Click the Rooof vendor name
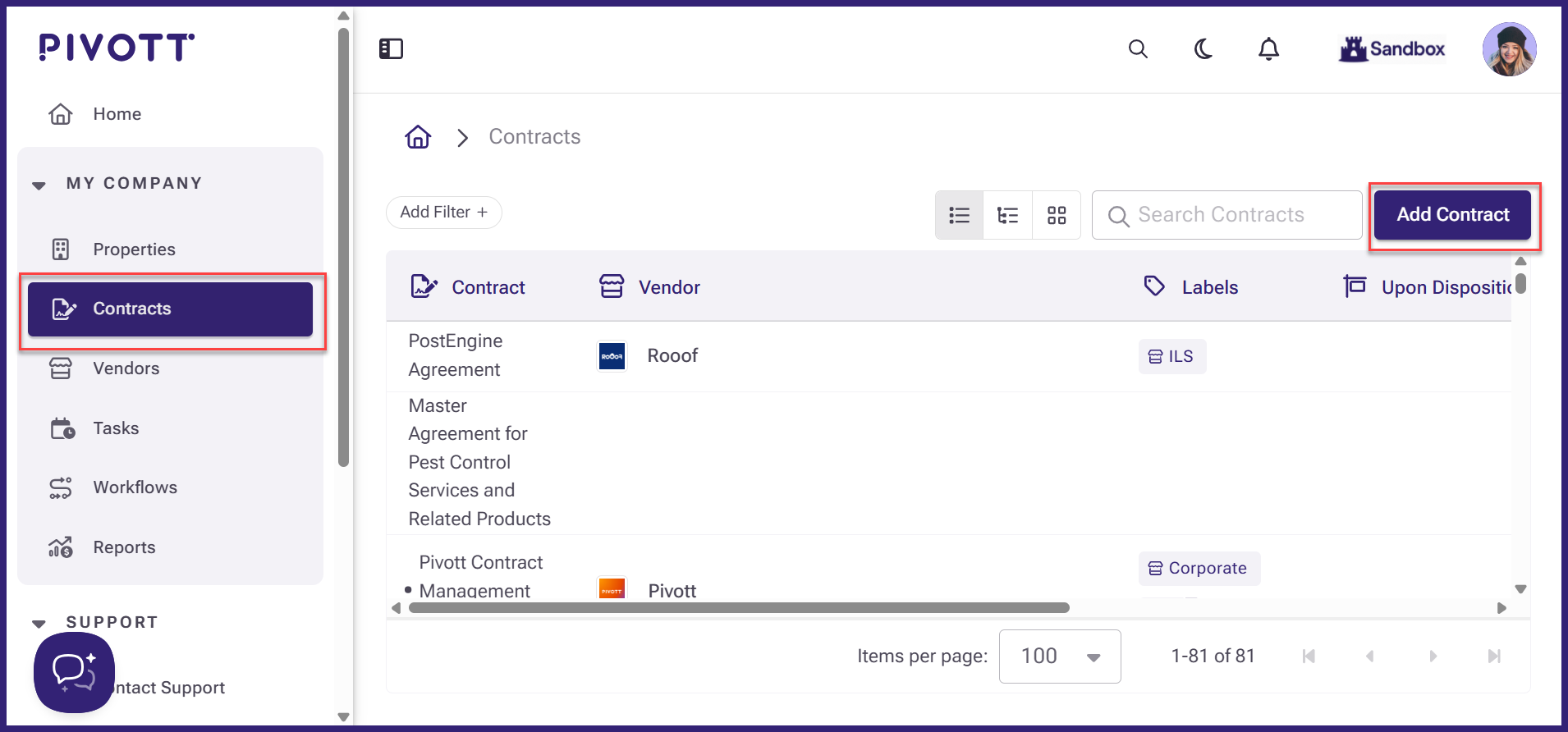Image resolution: width=1568 pixels, height=732 pixels. click(672, 356)
